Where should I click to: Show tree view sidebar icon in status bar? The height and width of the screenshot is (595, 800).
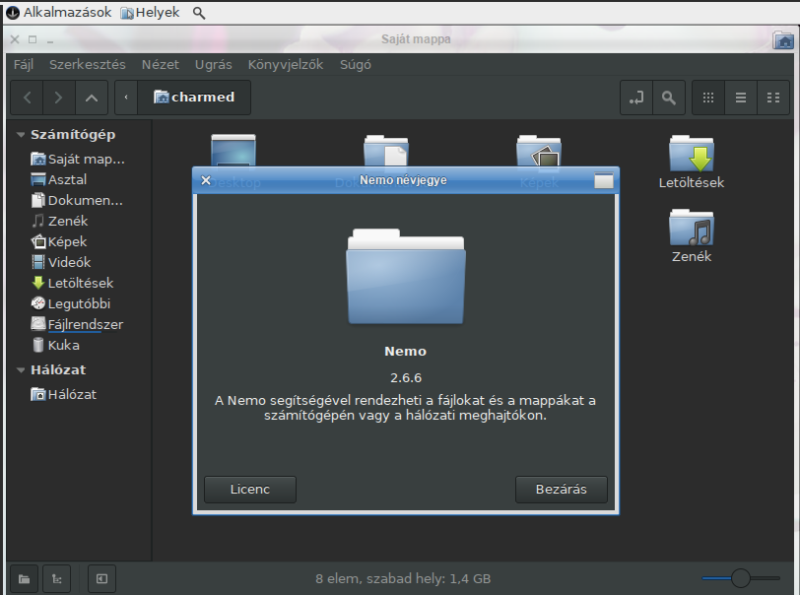pos(57,579)
